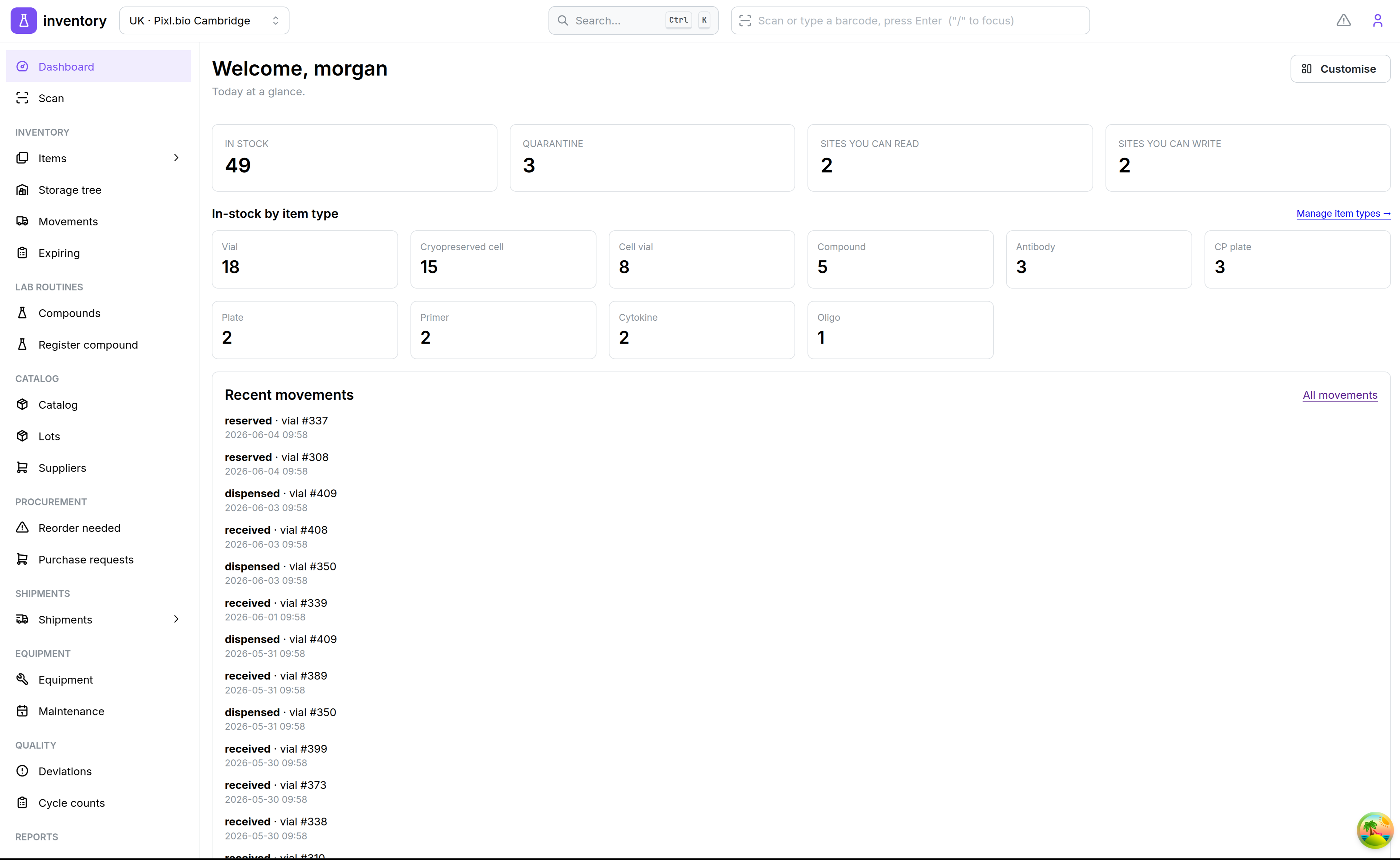Select the Cytokine 2 card
The width and height of the screenshot is (1400, 860).
click(702, 330)
